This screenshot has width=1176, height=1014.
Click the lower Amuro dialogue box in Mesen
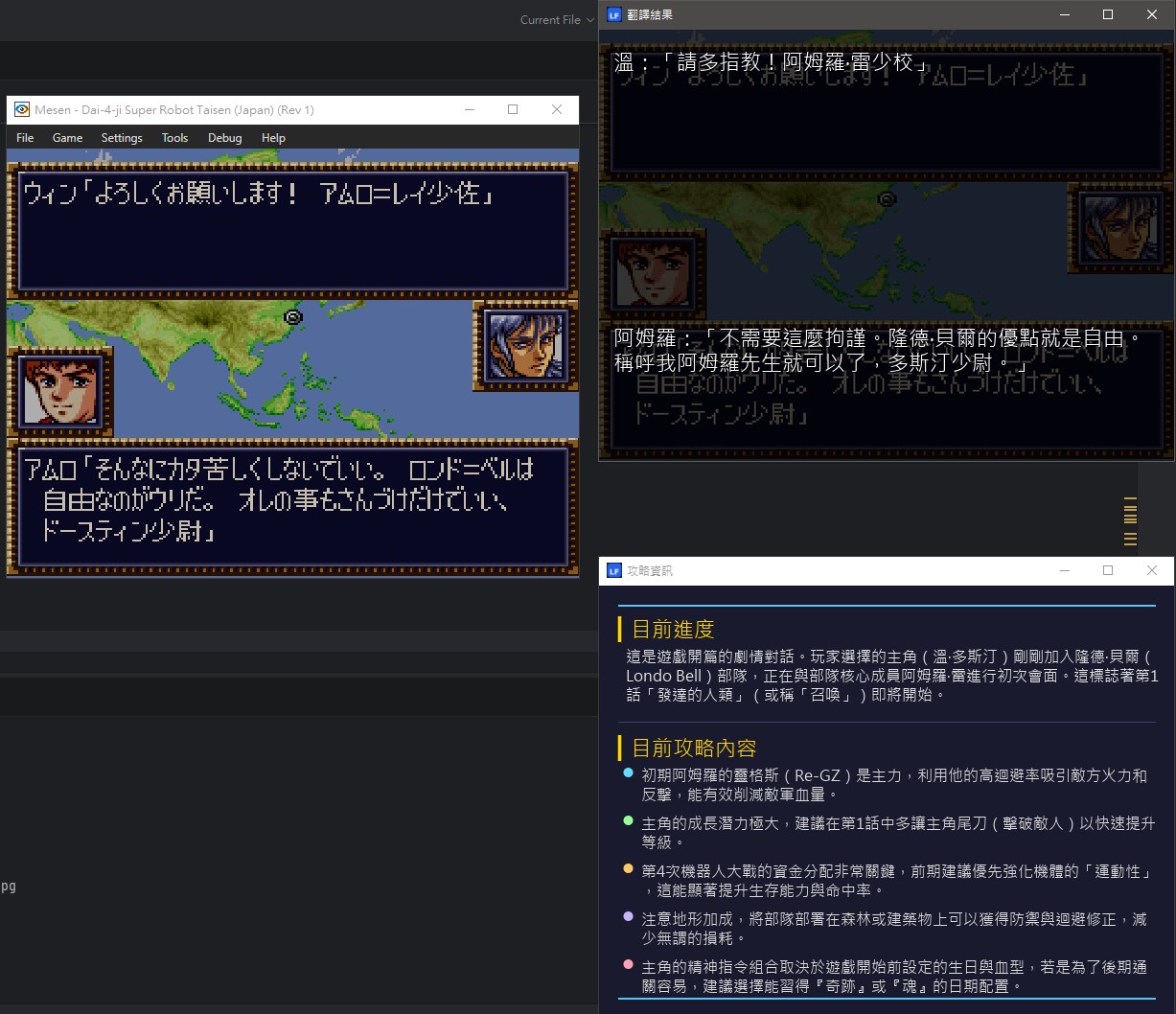pyautogui.click(x=292, y=506)
